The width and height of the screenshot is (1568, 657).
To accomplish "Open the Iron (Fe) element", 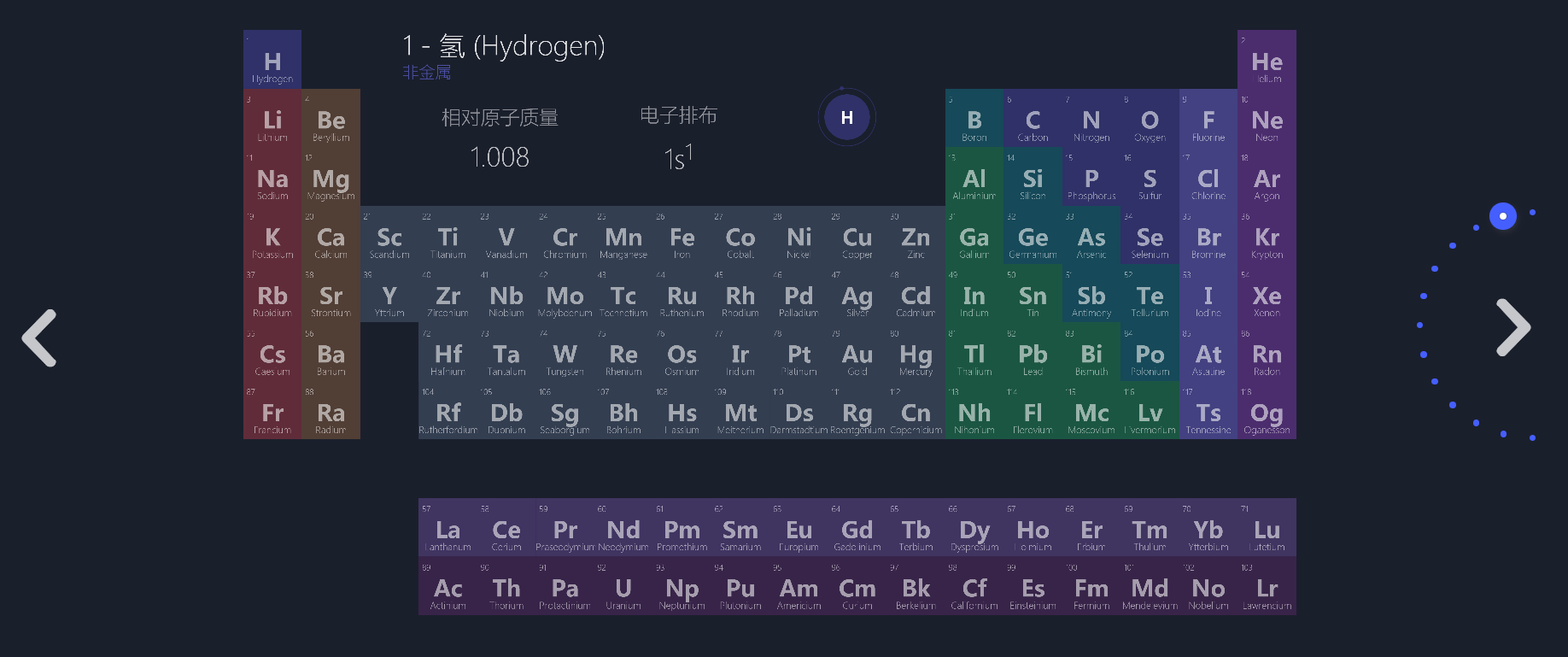I will [x=682, y=236].
